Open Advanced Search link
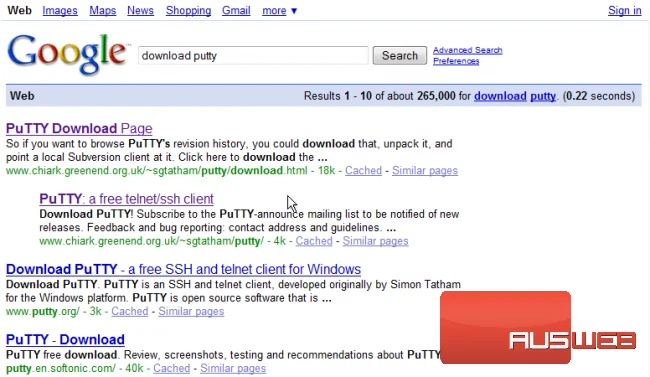This screenshot has height=377, width=650. pos(468,50)
